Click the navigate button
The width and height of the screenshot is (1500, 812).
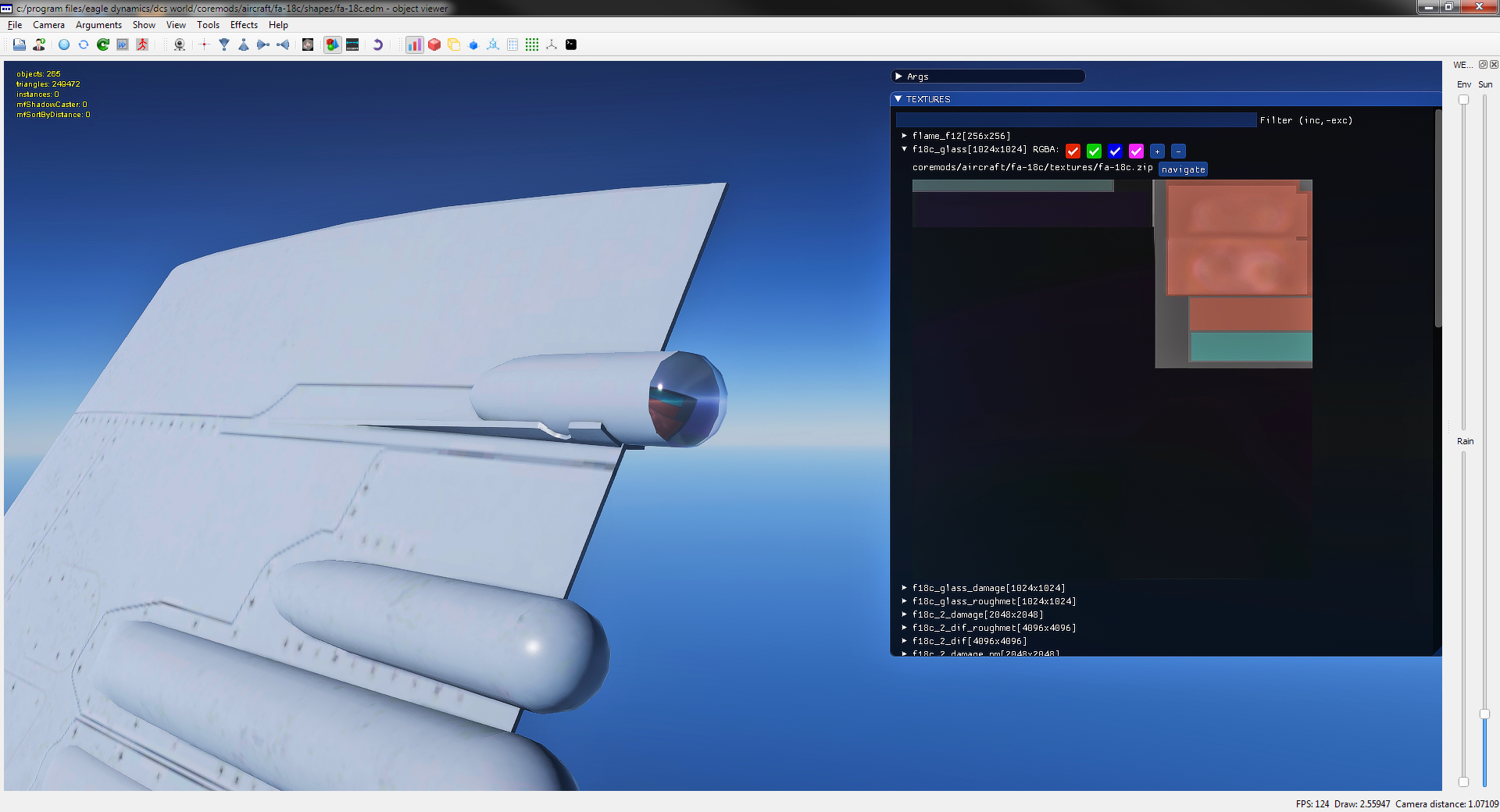point(1183,169)
